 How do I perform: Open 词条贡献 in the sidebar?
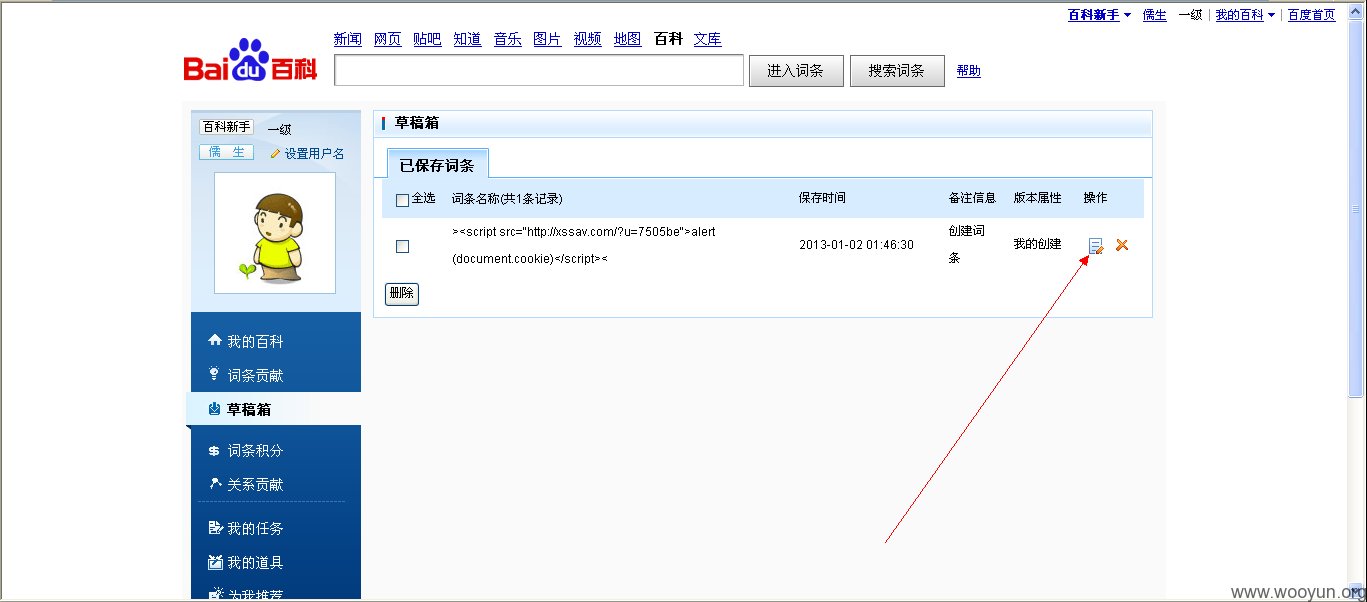pyautogui.click(x=255, y=375)
